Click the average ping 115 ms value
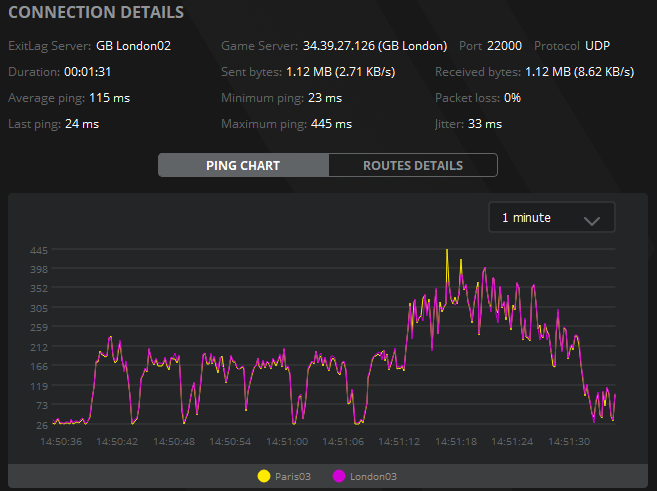 (109, 98)
